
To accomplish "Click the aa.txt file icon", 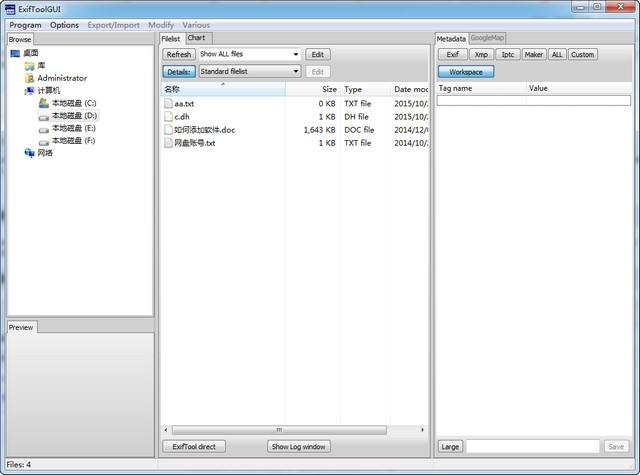I will click(168, 104).
